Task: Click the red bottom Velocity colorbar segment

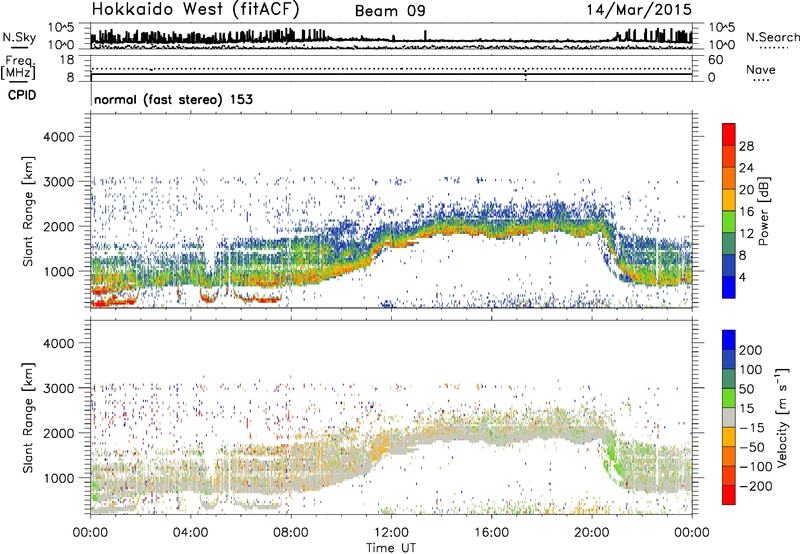Action: 729,495
